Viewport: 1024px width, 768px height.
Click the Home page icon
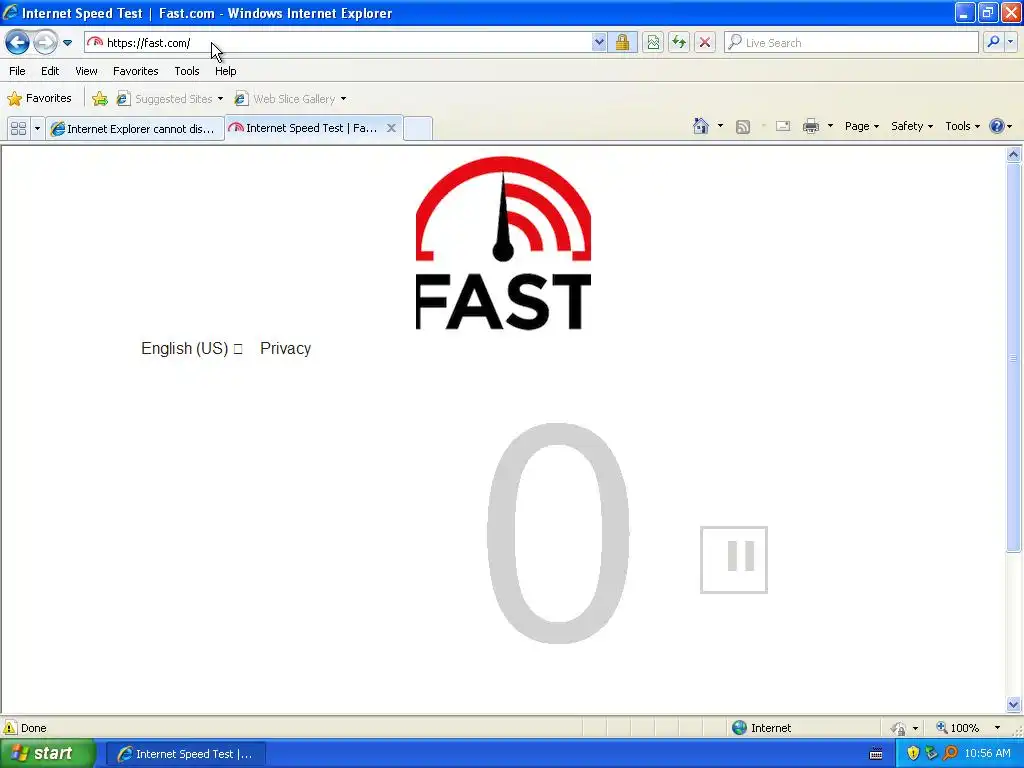click(x=701, y=126)
